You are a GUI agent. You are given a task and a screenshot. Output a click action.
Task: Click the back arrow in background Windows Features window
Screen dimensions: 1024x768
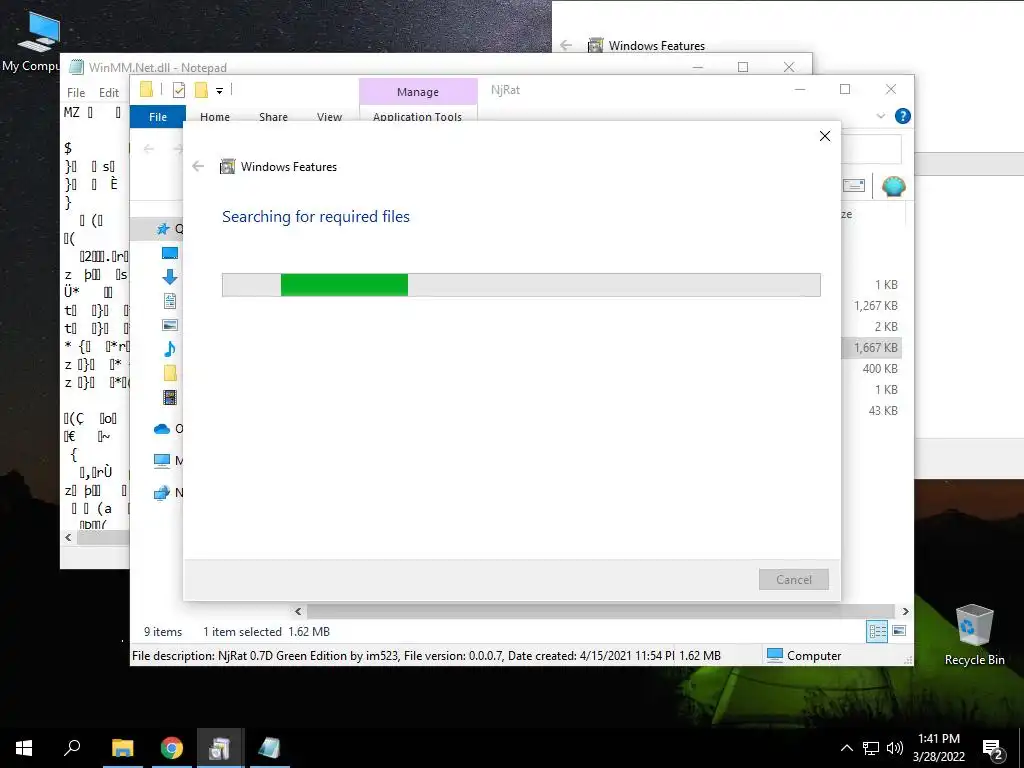point(566,45)
